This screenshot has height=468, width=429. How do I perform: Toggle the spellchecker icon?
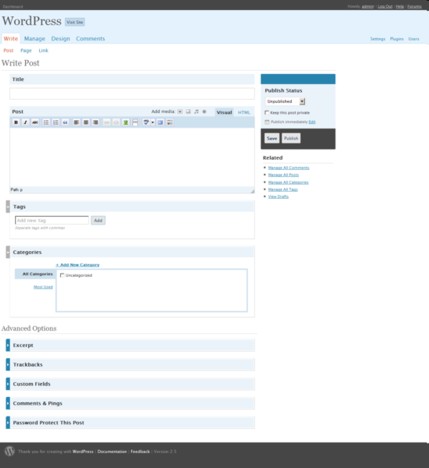coord(146,123)
